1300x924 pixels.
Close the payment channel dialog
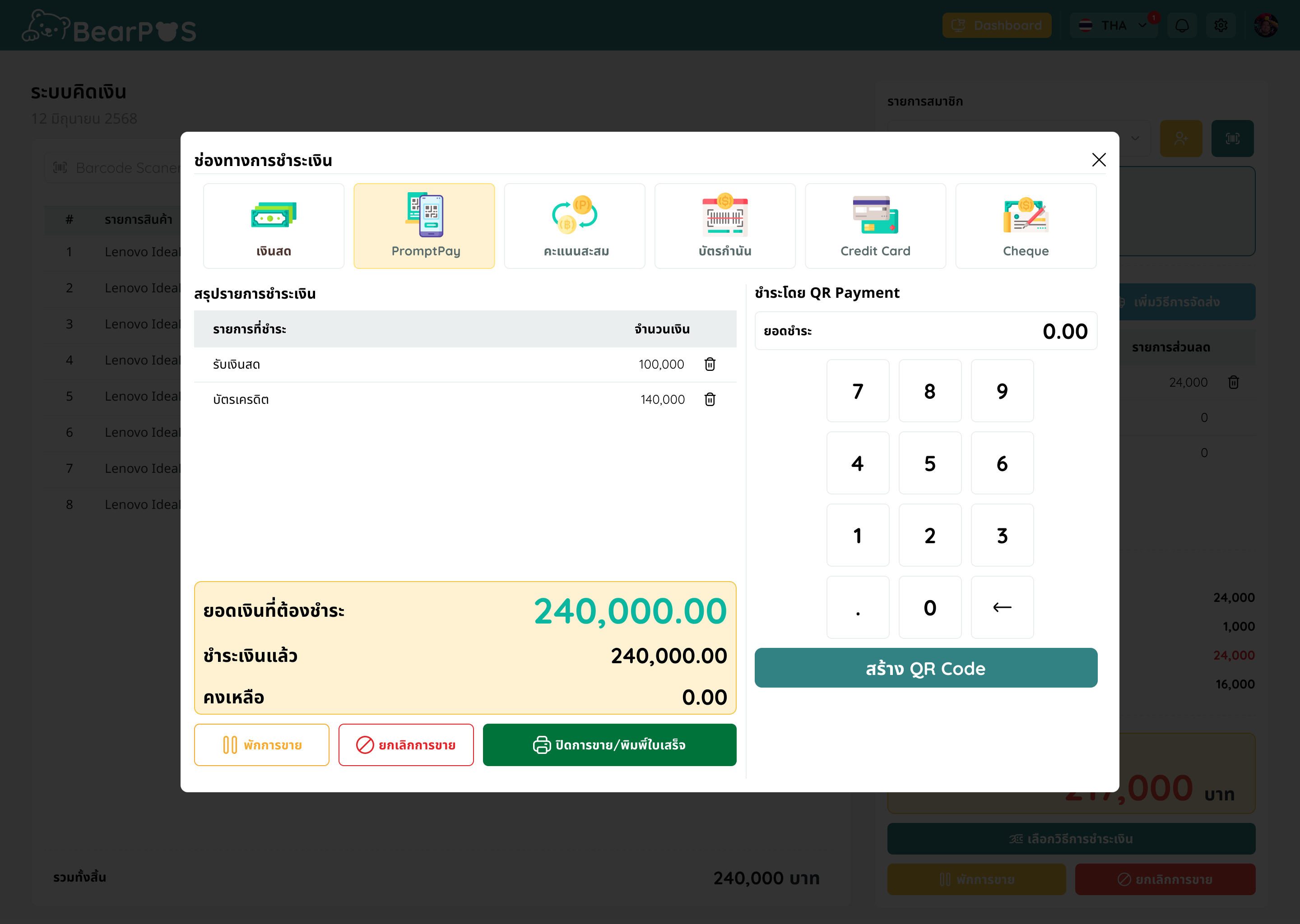click(1099, 160)
